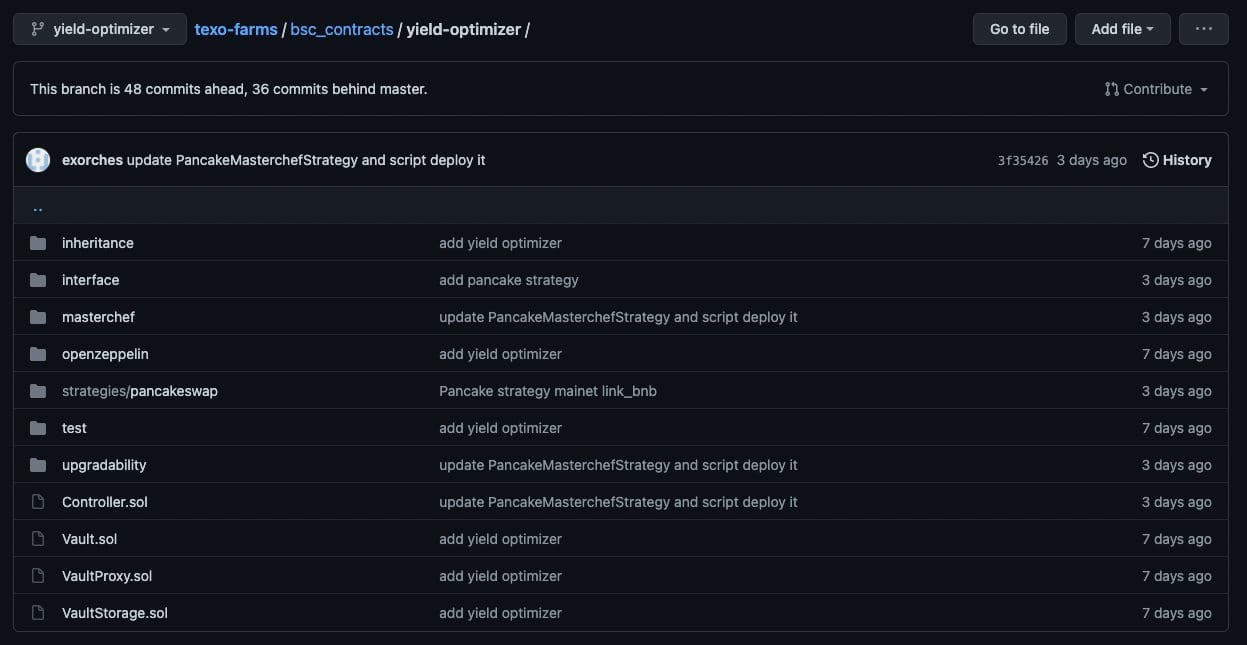Click the Controller.sol file icon
1247x645 pixels.
[x=38, y=502]
